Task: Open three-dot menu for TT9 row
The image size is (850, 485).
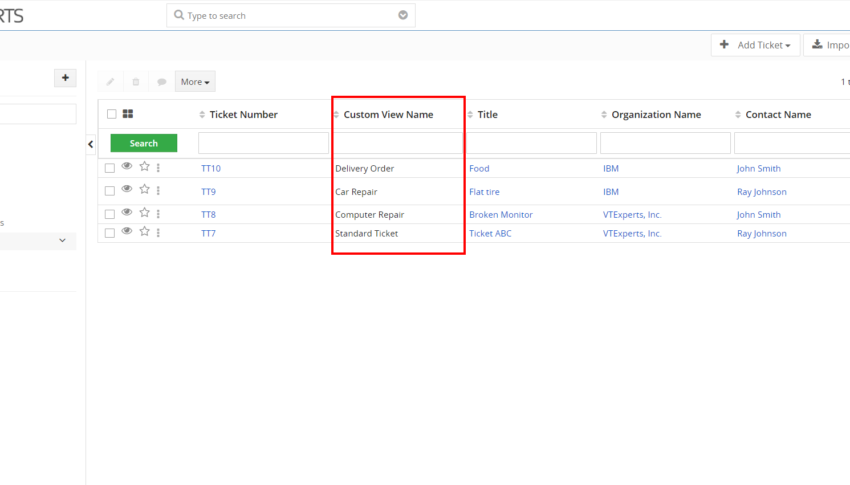Action: [158, 190]
